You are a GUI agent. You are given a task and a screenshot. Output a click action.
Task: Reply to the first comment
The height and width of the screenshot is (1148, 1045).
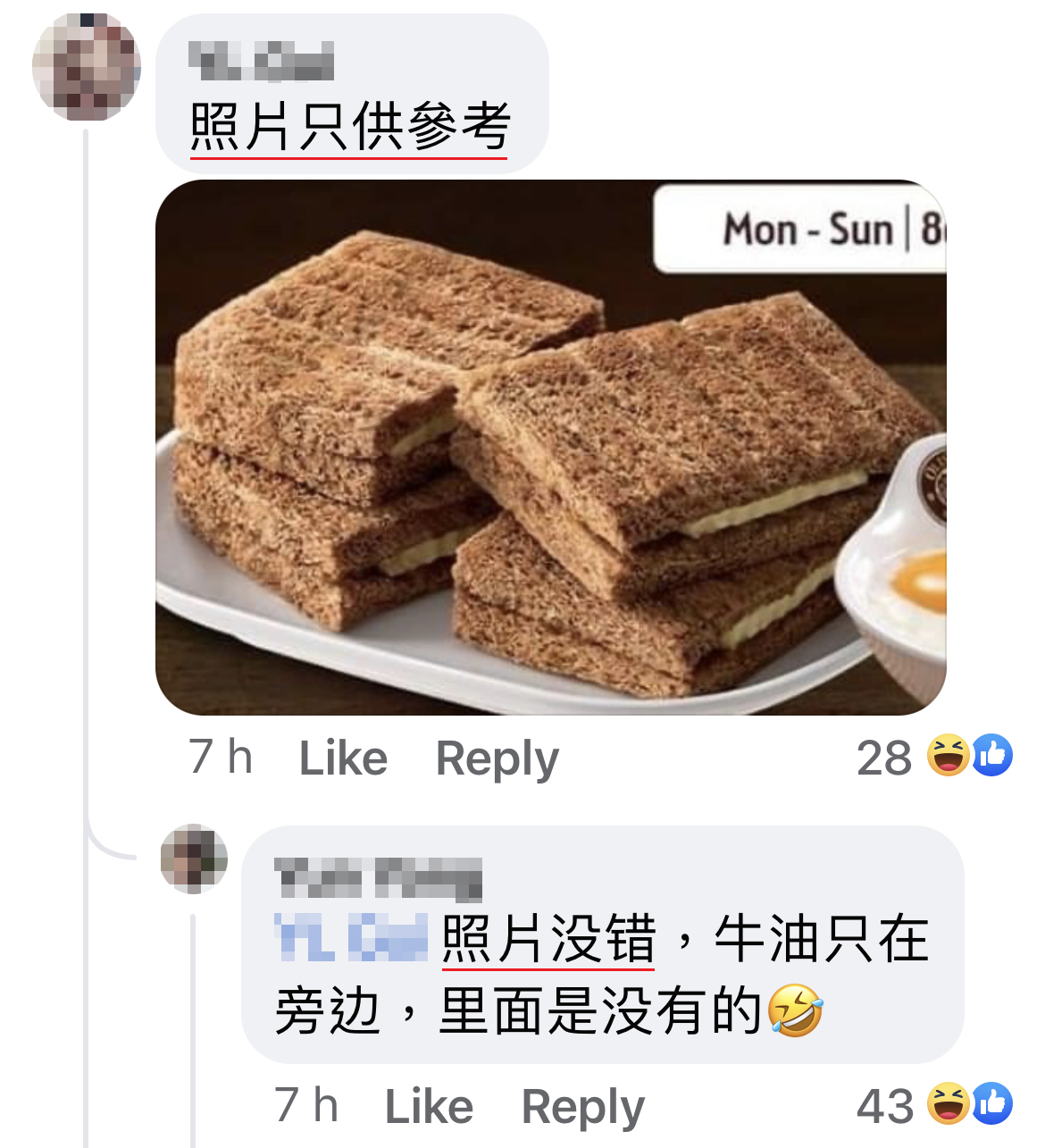click(497, 760)
